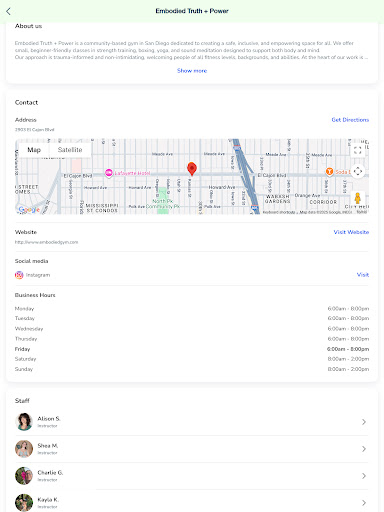Click Charlie G. profile photo
This screenshot has height=512, width=384.
click(x=24, y=476)
